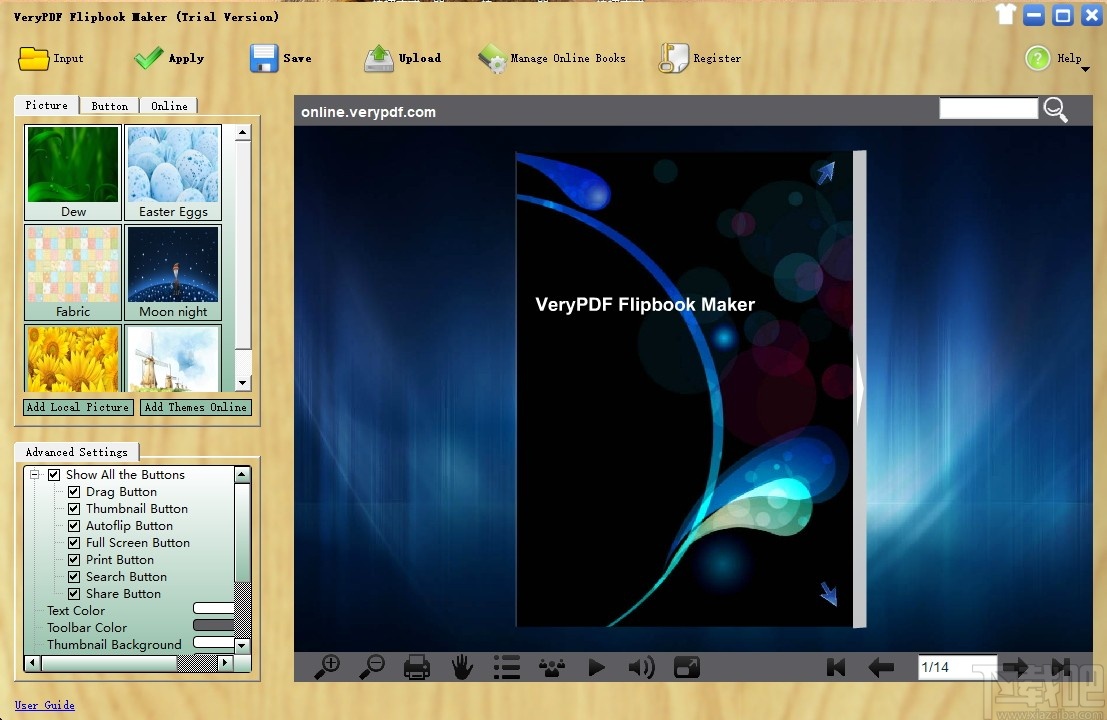This screenshot has height=720, width=1107.
Task: Click the Advanced Settings down scroll arrow
Action: (241, 645)
